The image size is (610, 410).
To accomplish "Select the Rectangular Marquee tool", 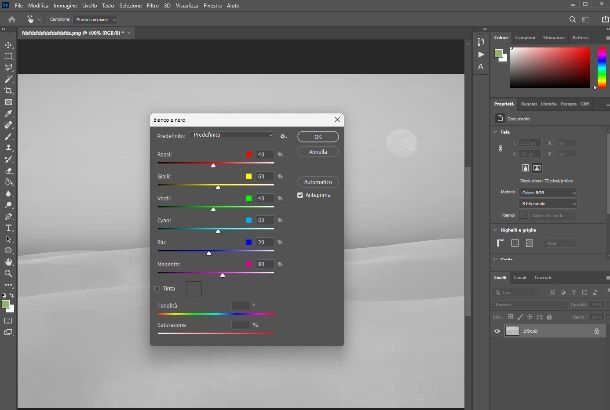I will click(8, 56).
